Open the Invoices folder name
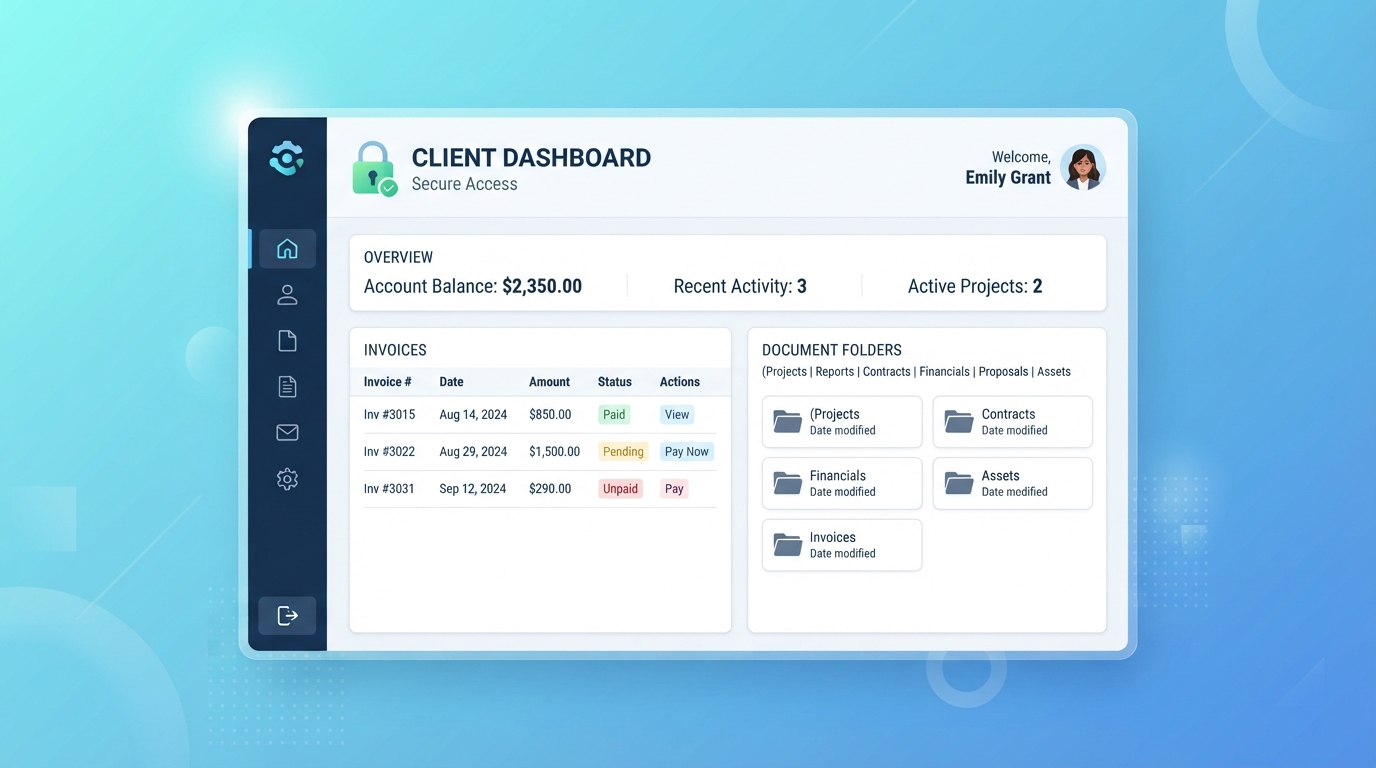The width and height of the screenshot is (1376, 768). tap(833, 537)
